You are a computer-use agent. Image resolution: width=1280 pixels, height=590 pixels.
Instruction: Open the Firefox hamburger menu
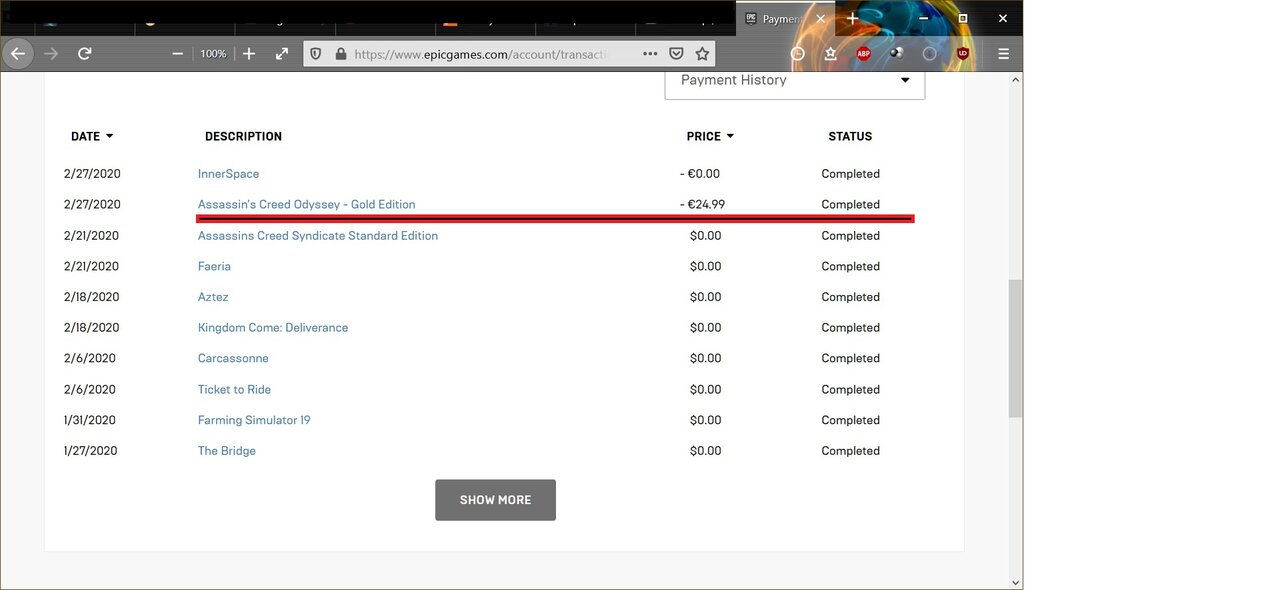1003,54
